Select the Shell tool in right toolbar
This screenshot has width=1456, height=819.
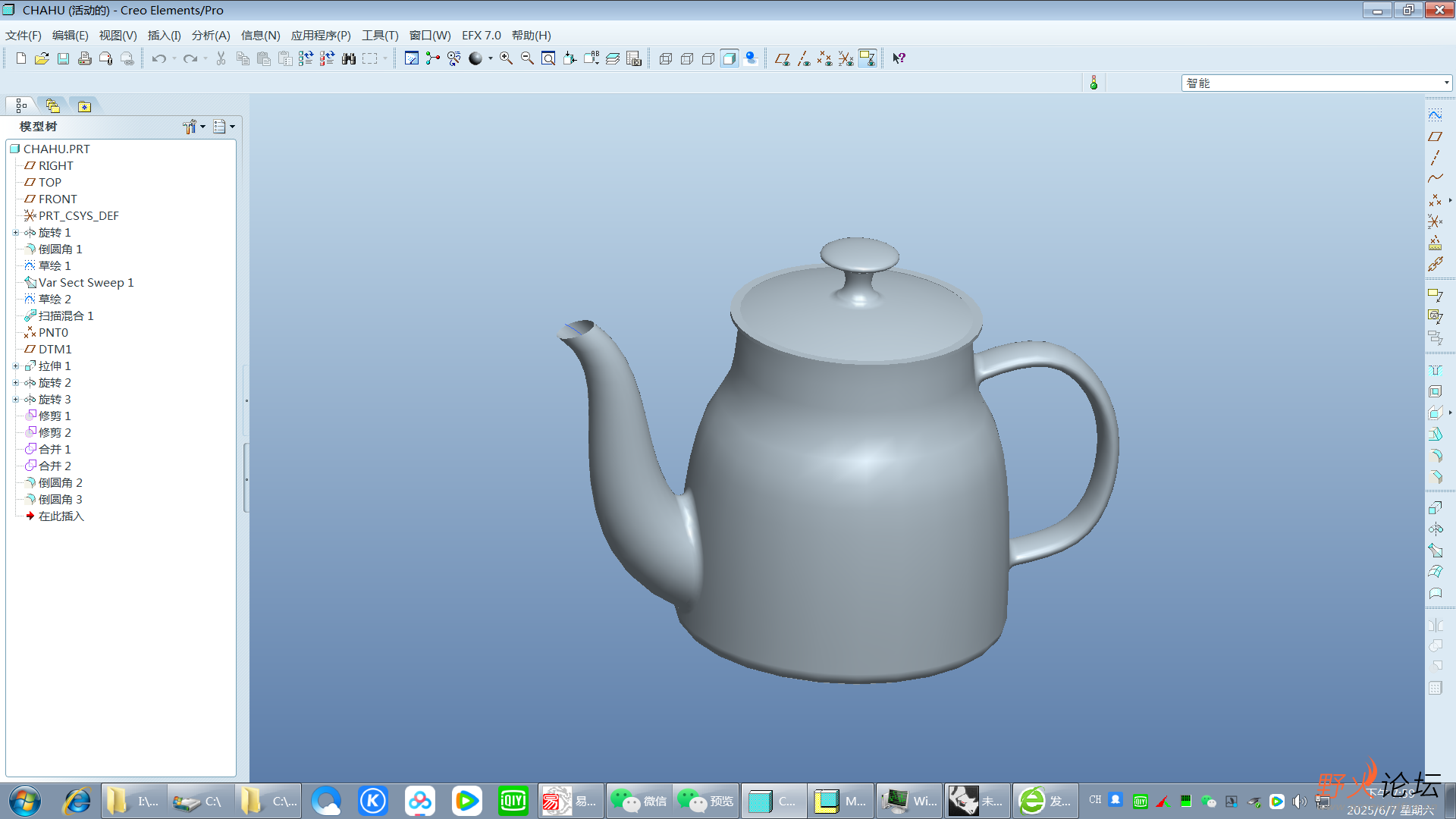1436,391
